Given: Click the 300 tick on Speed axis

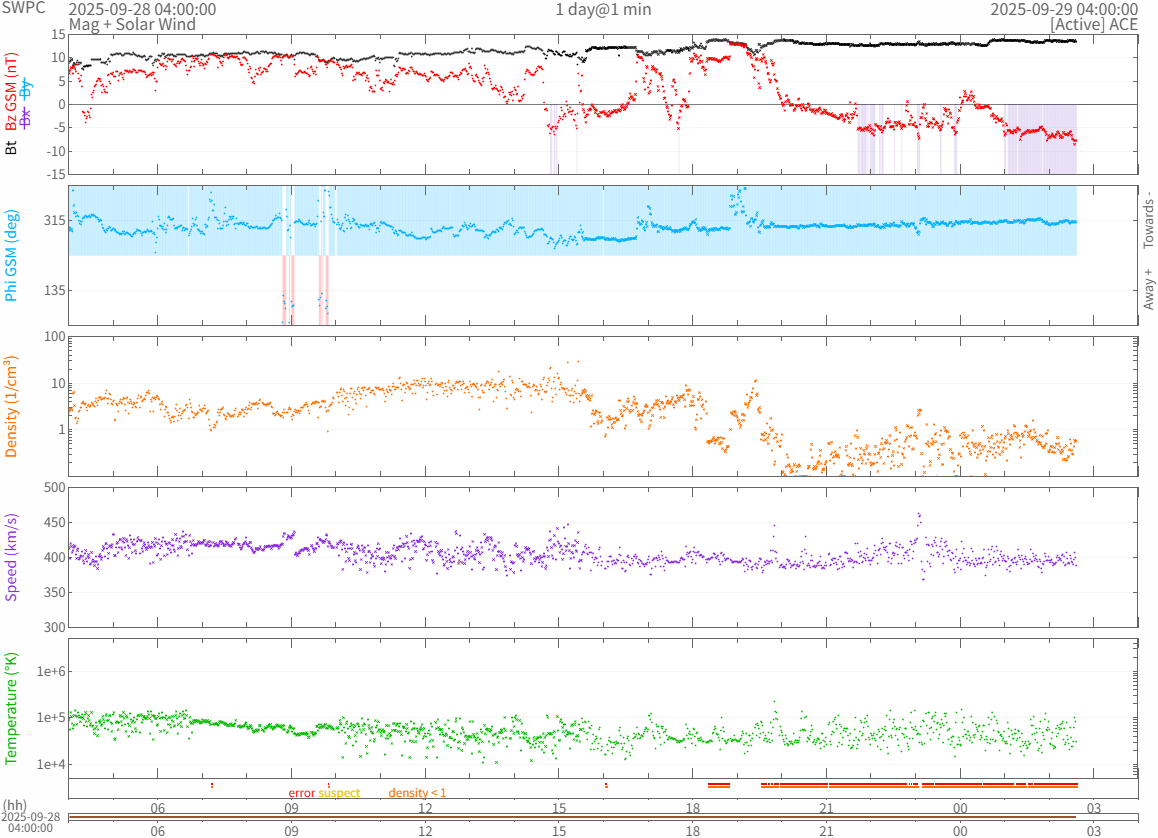Looking at the screenshot, I should 55,627.
